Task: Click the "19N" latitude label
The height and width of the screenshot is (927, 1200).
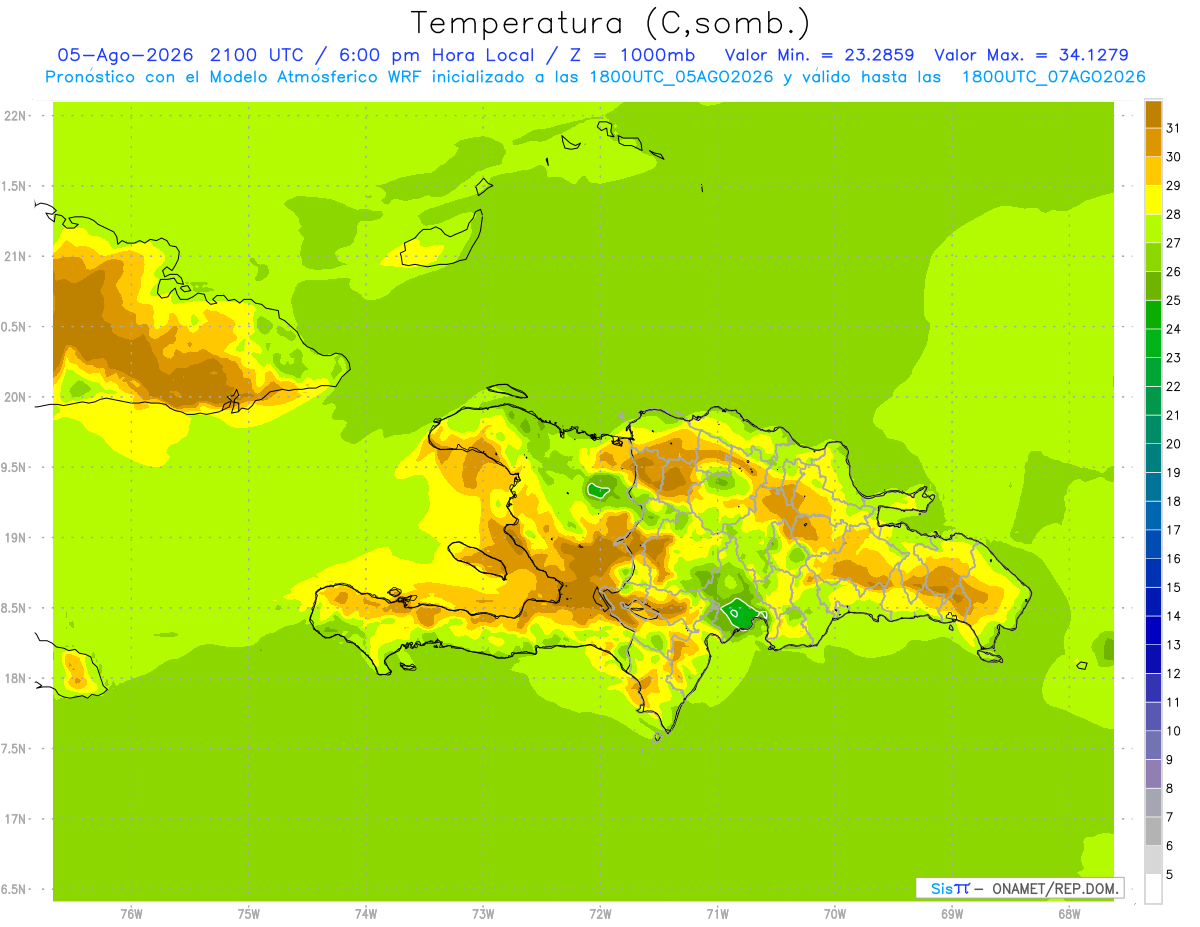Action: click(16, 538)
